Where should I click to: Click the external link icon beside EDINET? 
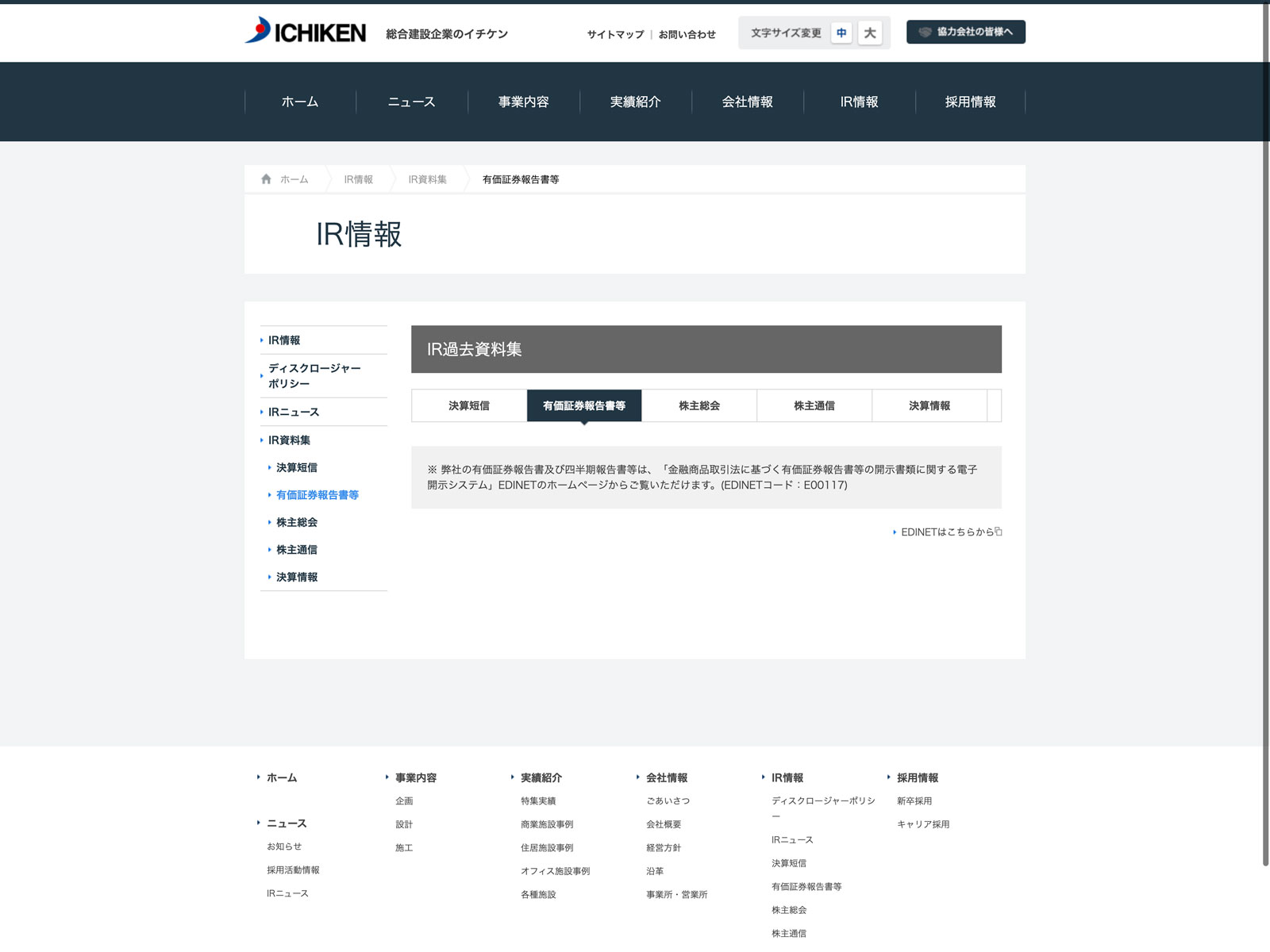999,532
